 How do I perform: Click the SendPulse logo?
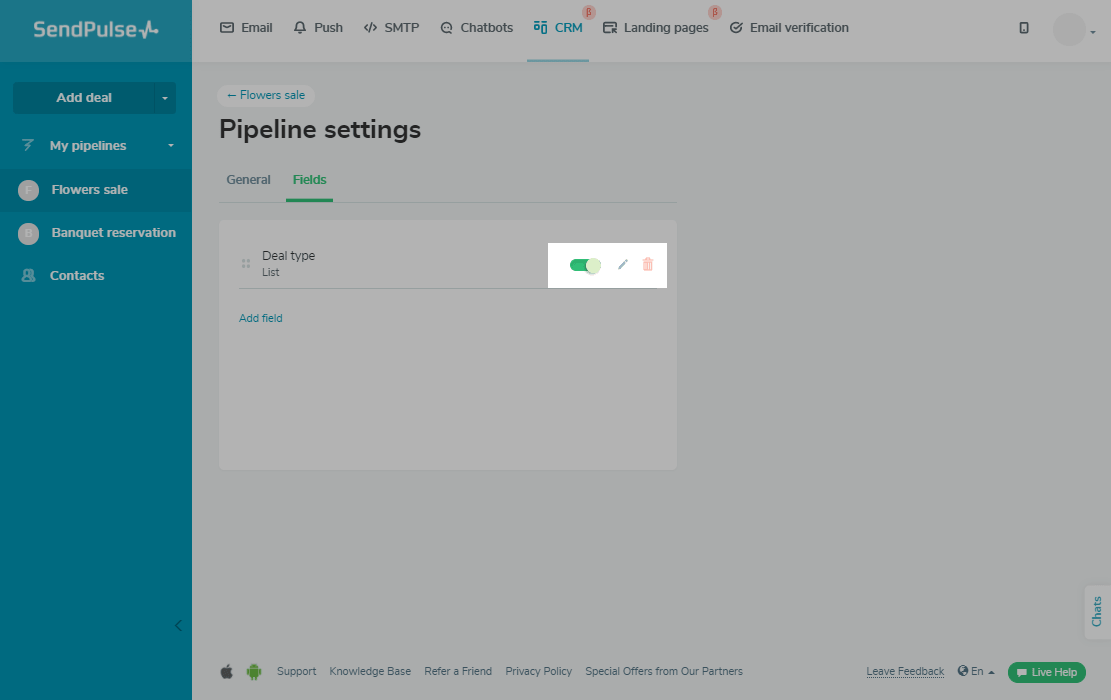[x=95, y=30]
